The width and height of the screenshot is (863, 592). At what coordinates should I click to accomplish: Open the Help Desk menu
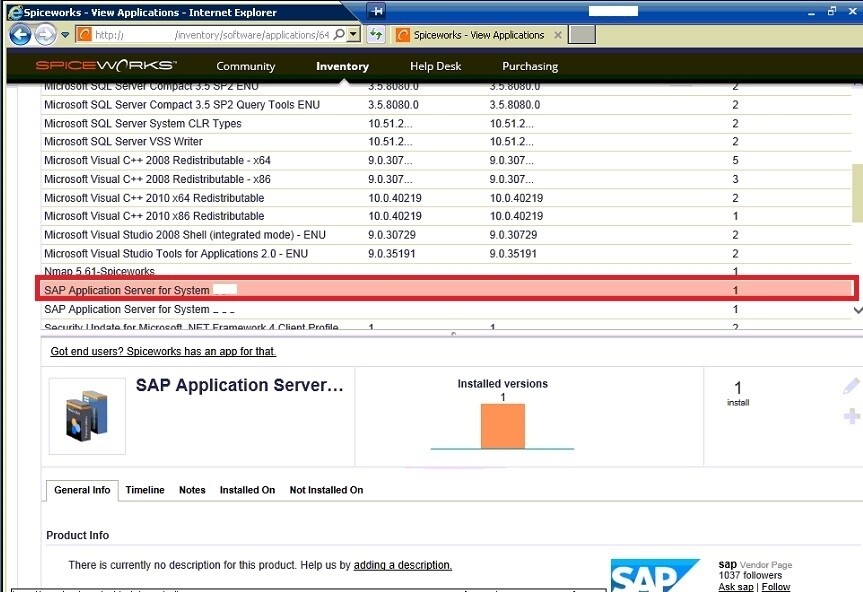[x=435, y=66]
